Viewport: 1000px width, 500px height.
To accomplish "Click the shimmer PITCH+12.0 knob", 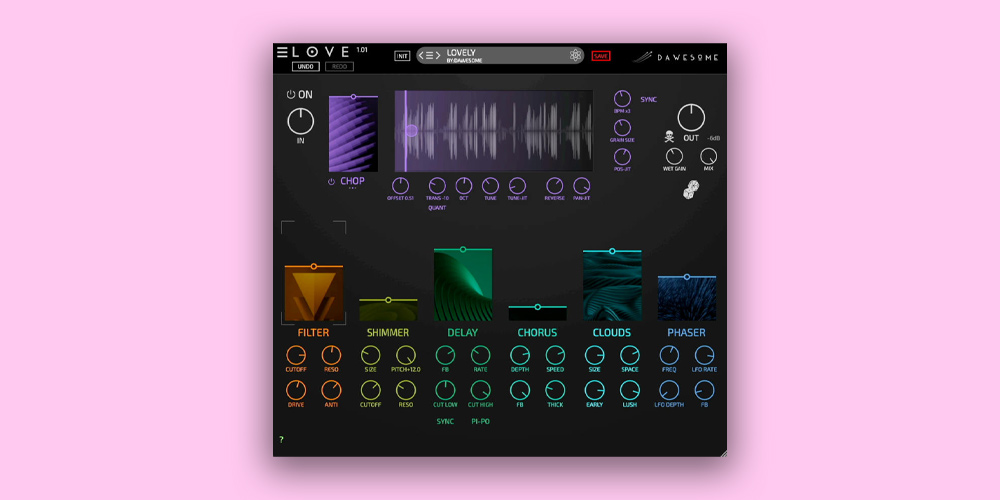I will coord(406,355).
